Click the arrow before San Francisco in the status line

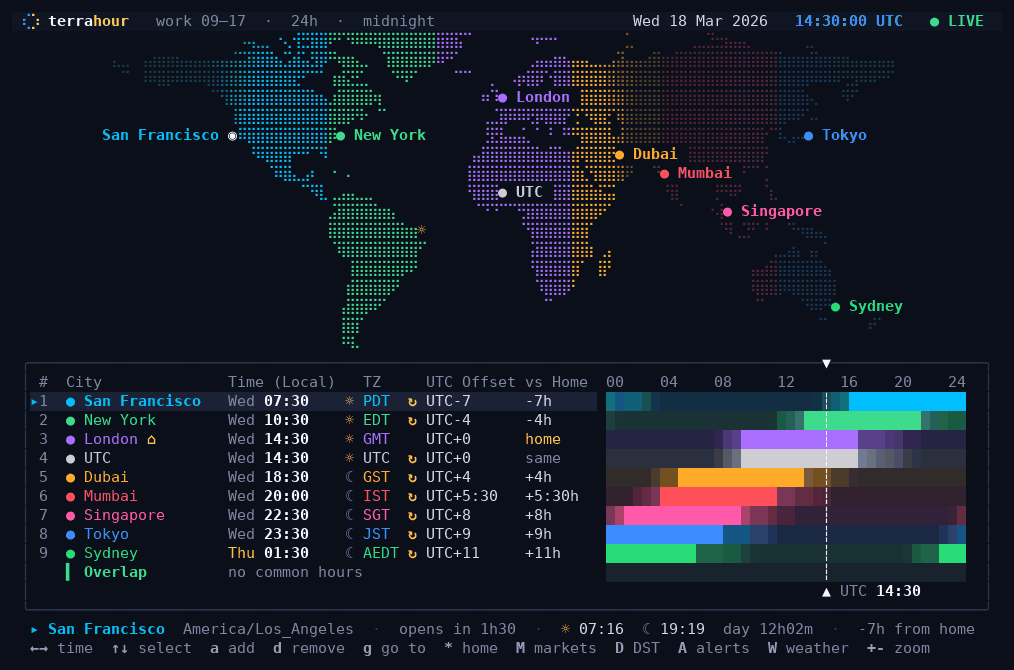34,629
